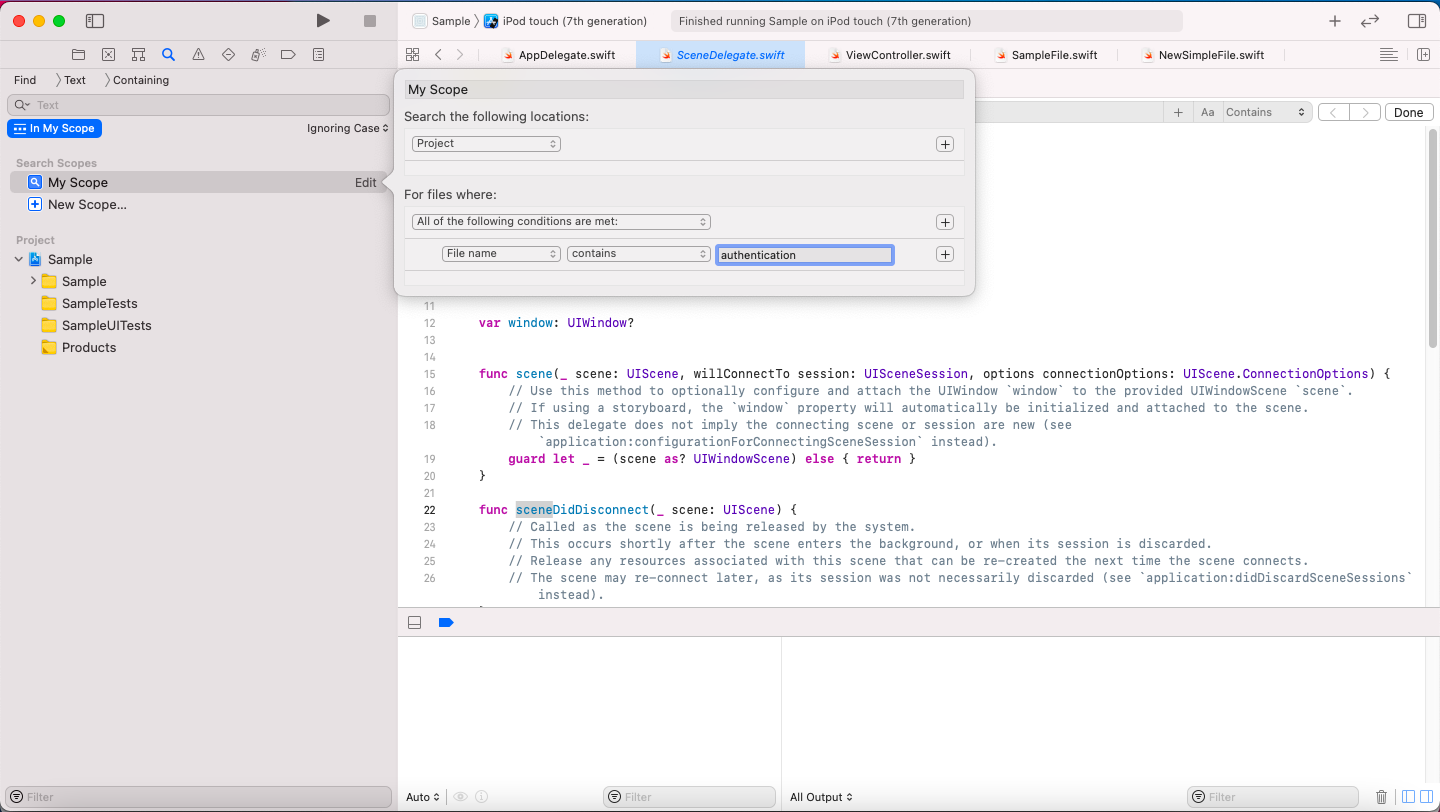Open the Project location dropdown

click(486, 144)
